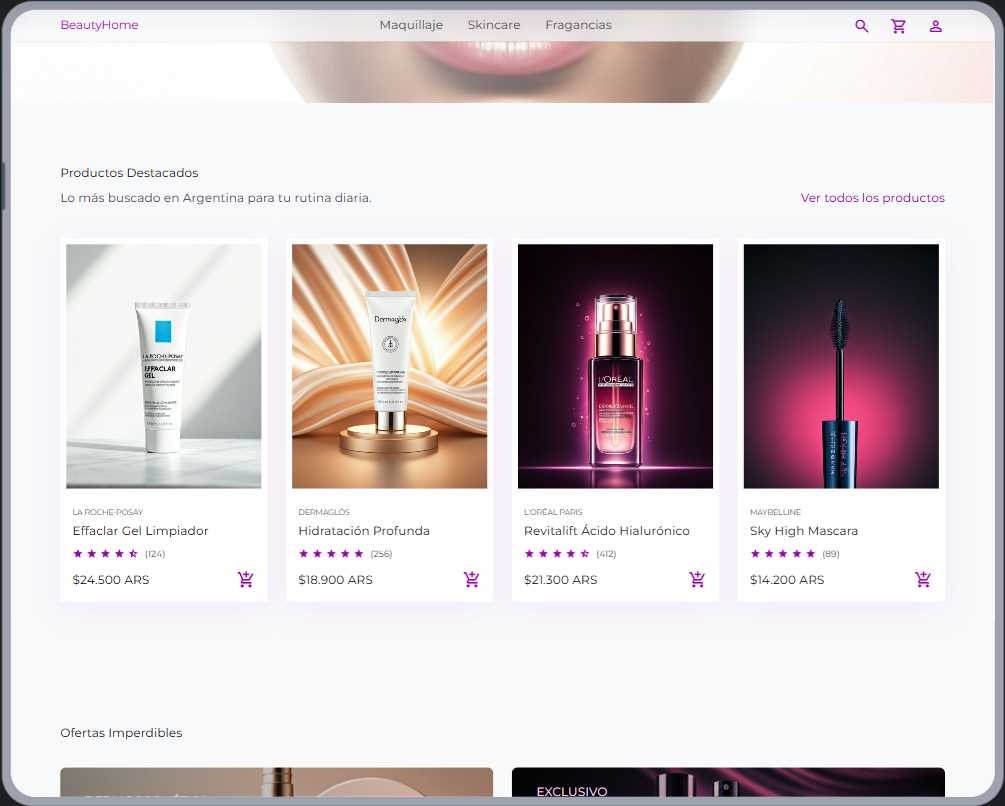
Task: View the La Roche-Posay Effaclar product image
Action: tap(163, 366)
